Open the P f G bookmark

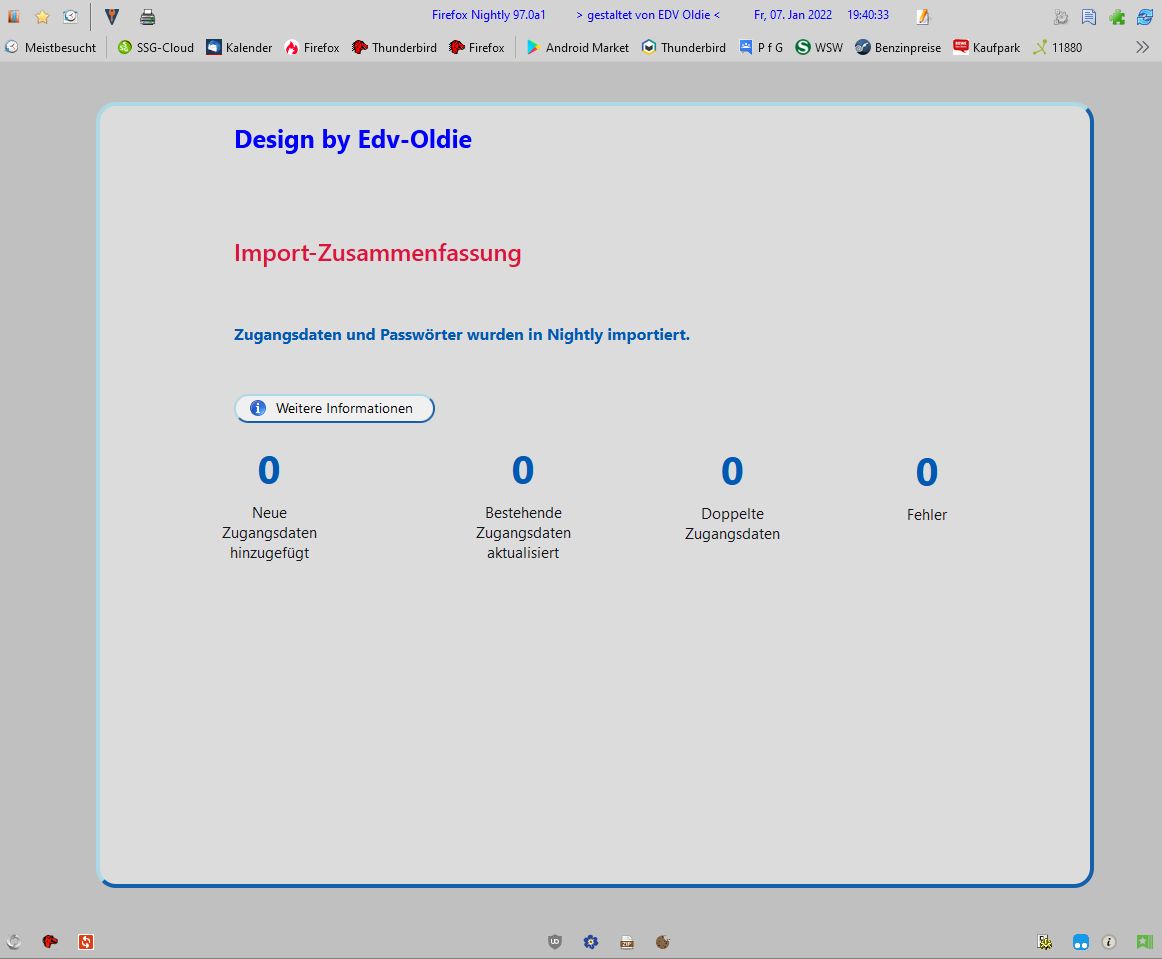click(761, 47)
